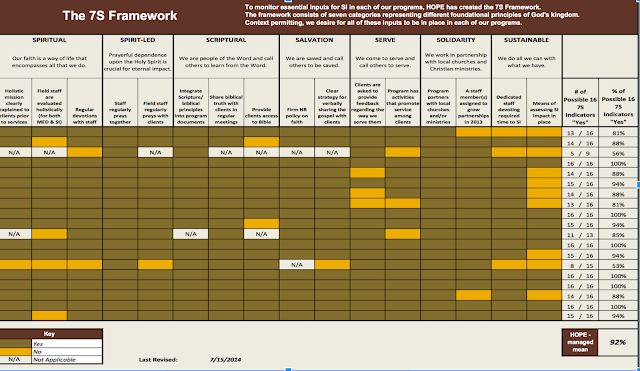This screenshot has width=640, height=371.
Task: Select the SPIRIT-LED category header
Action: pos(138,40)
